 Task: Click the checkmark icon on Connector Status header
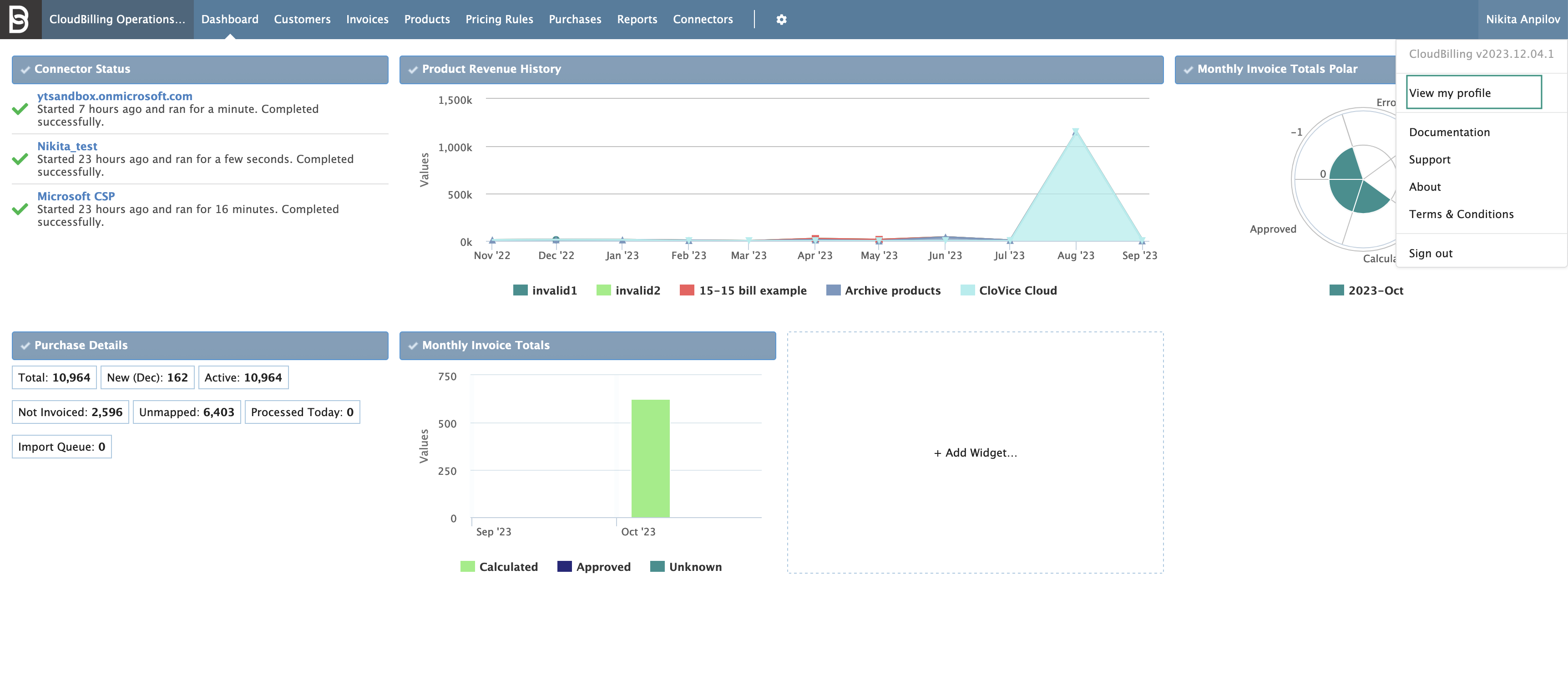click(25, 70)
